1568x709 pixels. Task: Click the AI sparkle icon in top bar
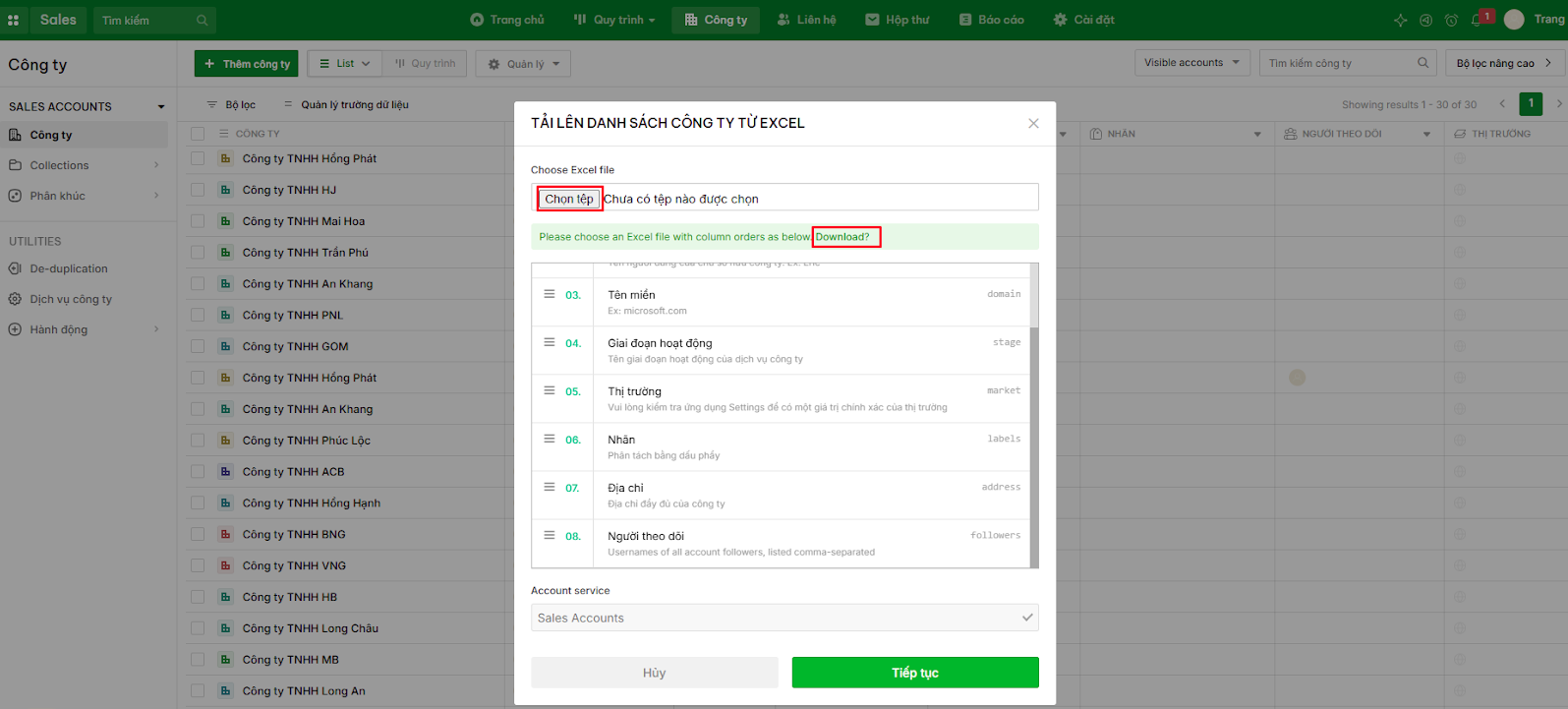(1401, 20)
